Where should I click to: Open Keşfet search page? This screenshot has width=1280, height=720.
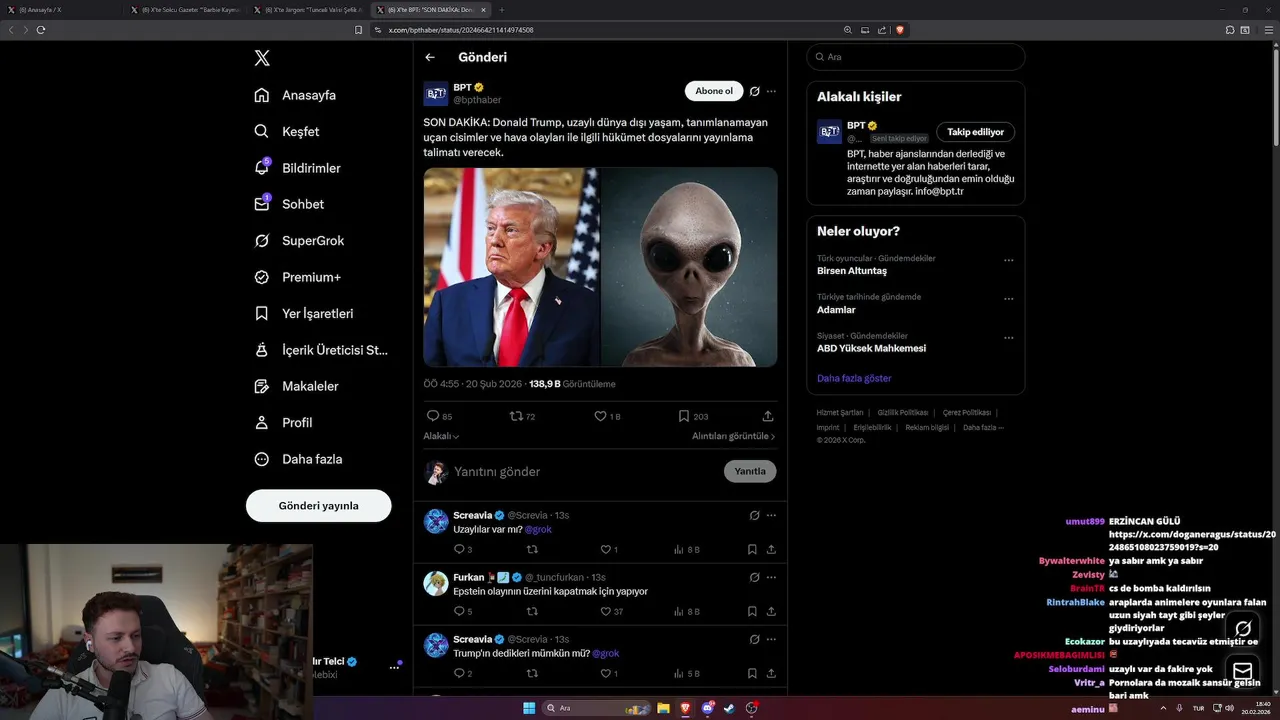pos(287,131)
